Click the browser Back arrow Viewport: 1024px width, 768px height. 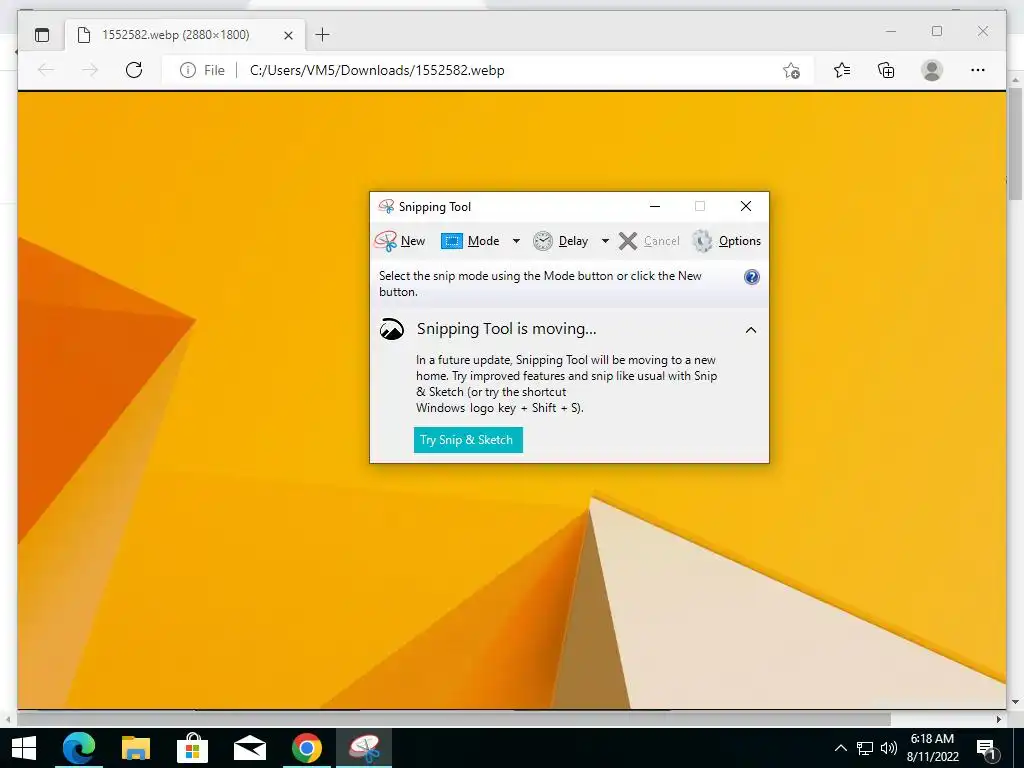(x=46, y=70)
